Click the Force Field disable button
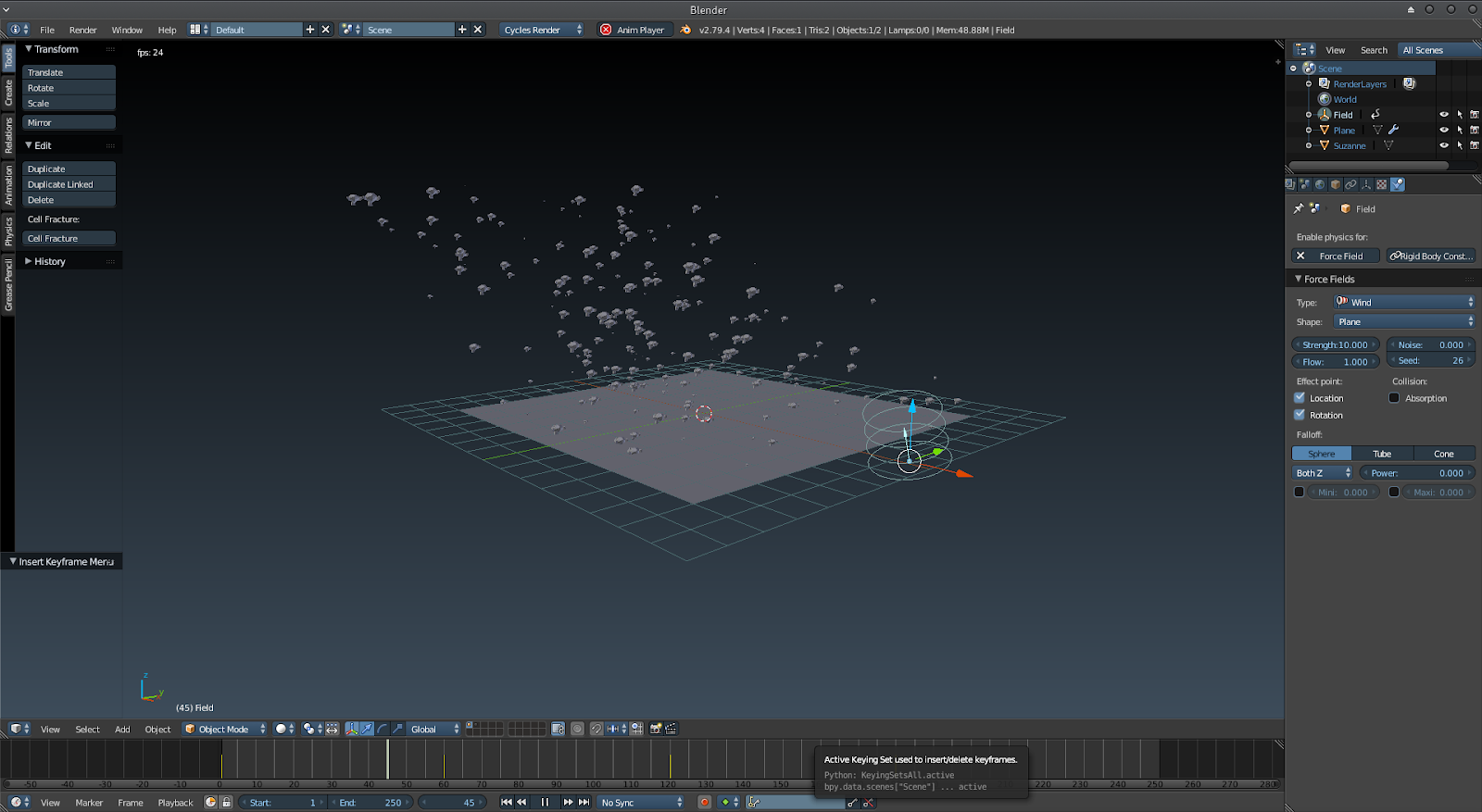Viewport: 1482px width, 812px height. 1336,256
